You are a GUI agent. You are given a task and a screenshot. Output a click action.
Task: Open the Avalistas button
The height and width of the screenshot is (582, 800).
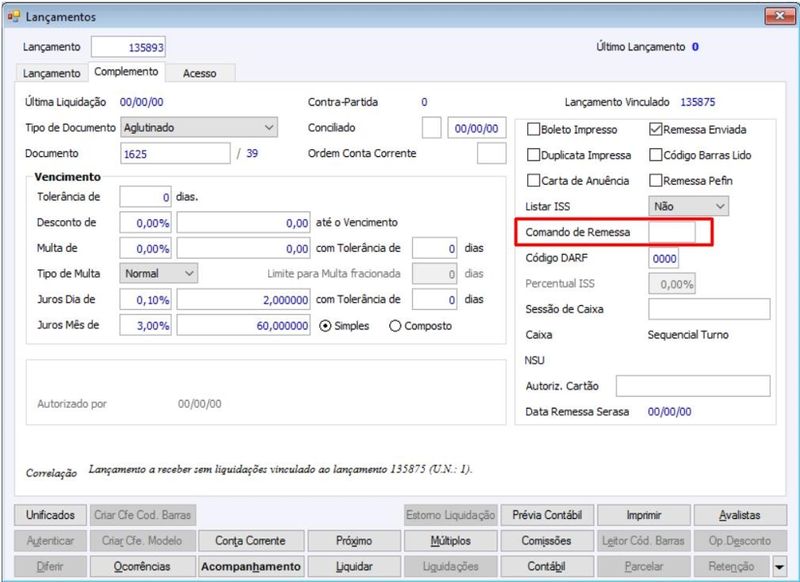tap(740, 515)
